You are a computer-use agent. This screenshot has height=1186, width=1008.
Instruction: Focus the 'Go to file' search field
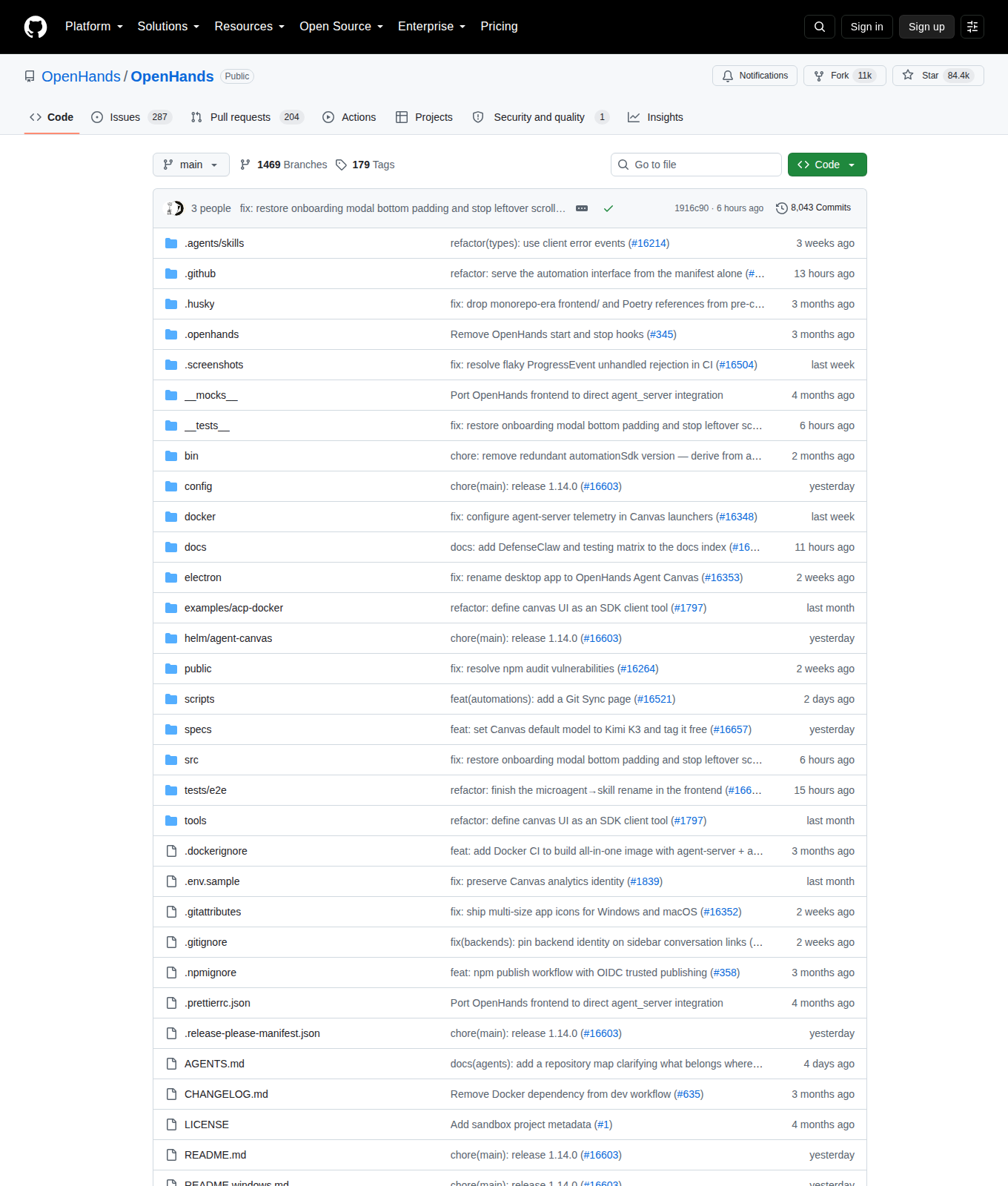(x=696, y=165)
